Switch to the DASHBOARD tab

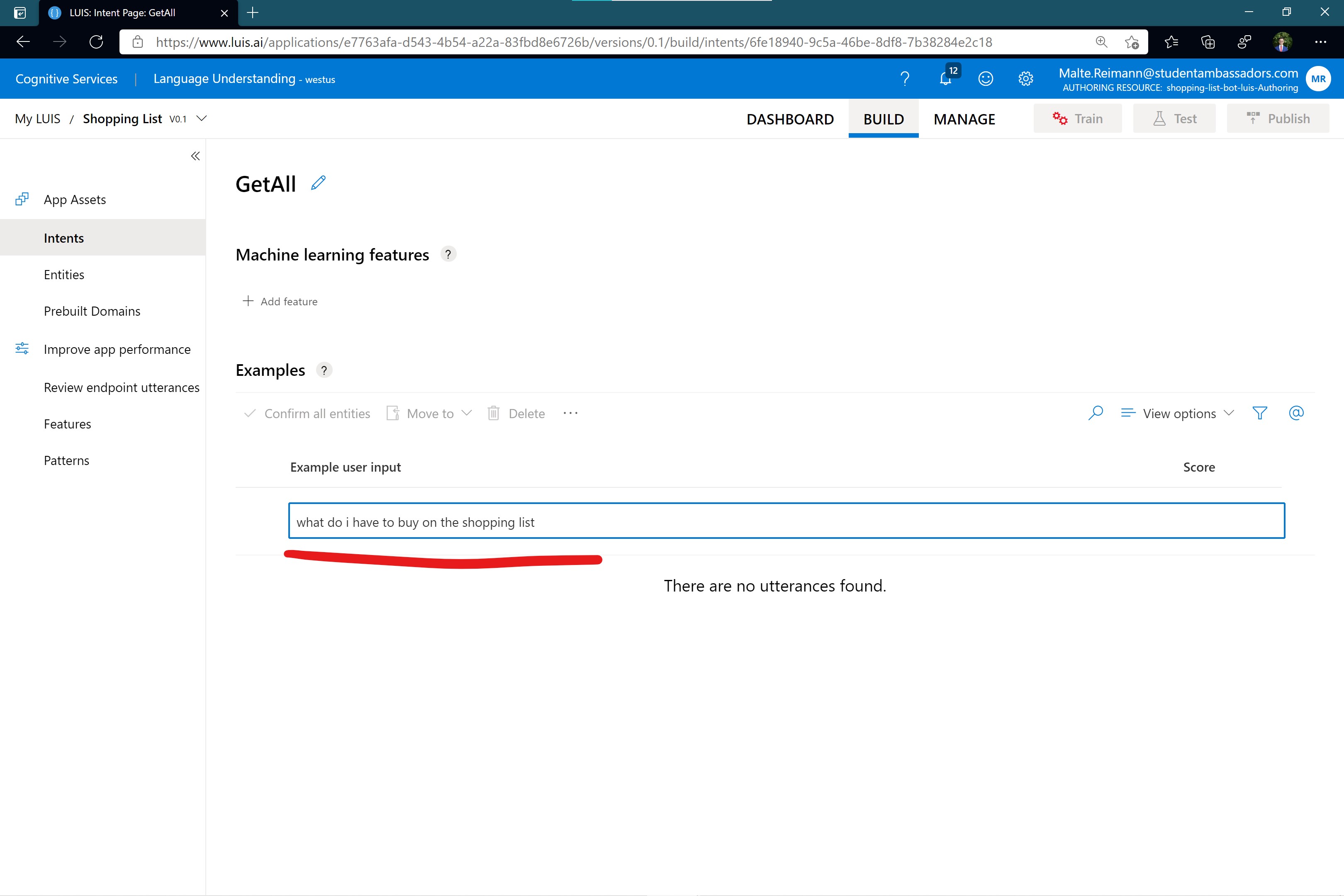790,119
